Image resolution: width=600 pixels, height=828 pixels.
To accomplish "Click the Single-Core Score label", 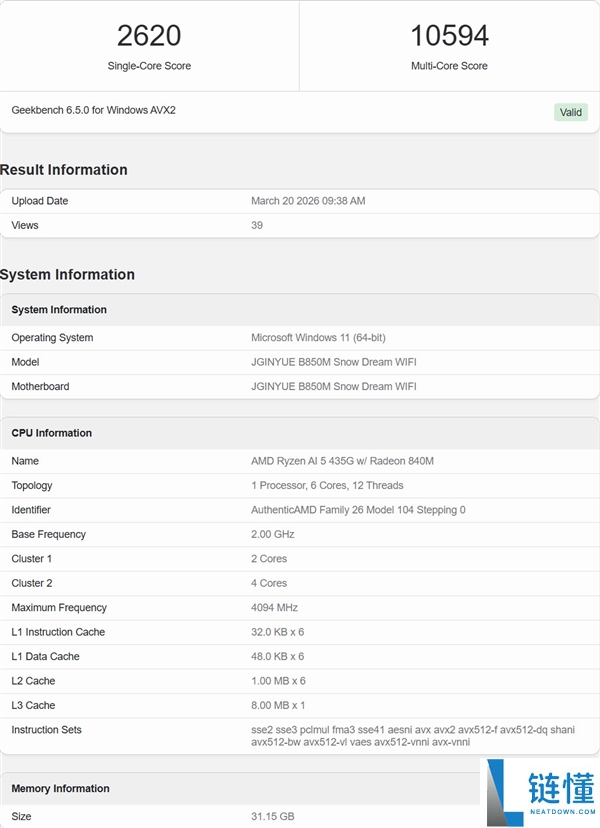I will (149, 66).
